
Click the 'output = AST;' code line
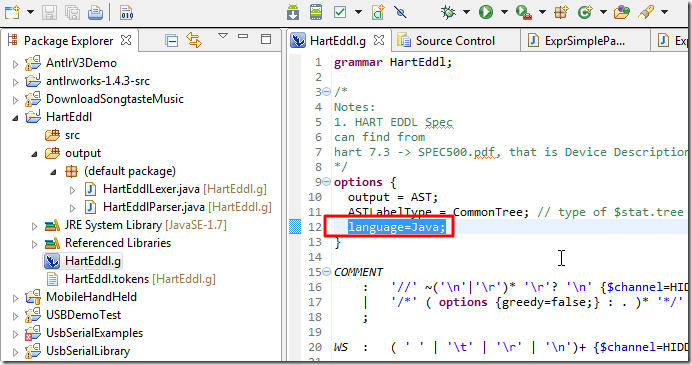pos(392,197)
